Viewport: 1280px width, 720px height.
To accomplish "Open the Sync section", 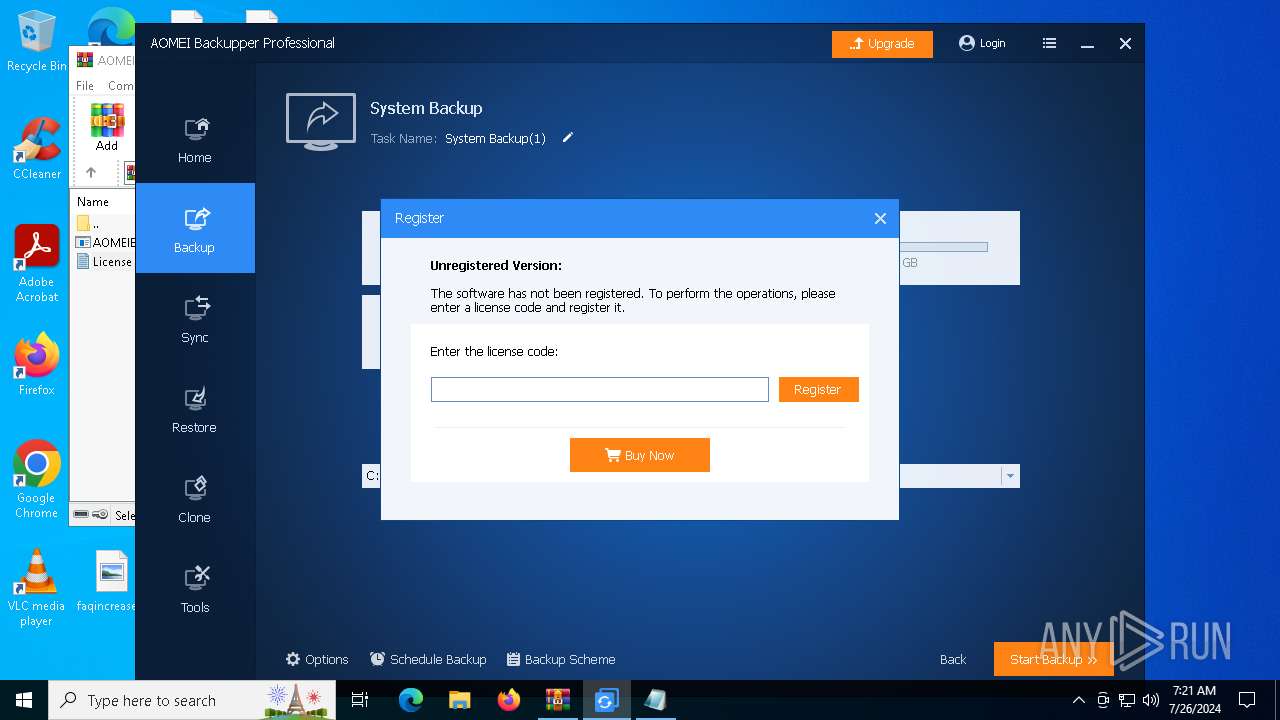I will (x=194, y=319).
